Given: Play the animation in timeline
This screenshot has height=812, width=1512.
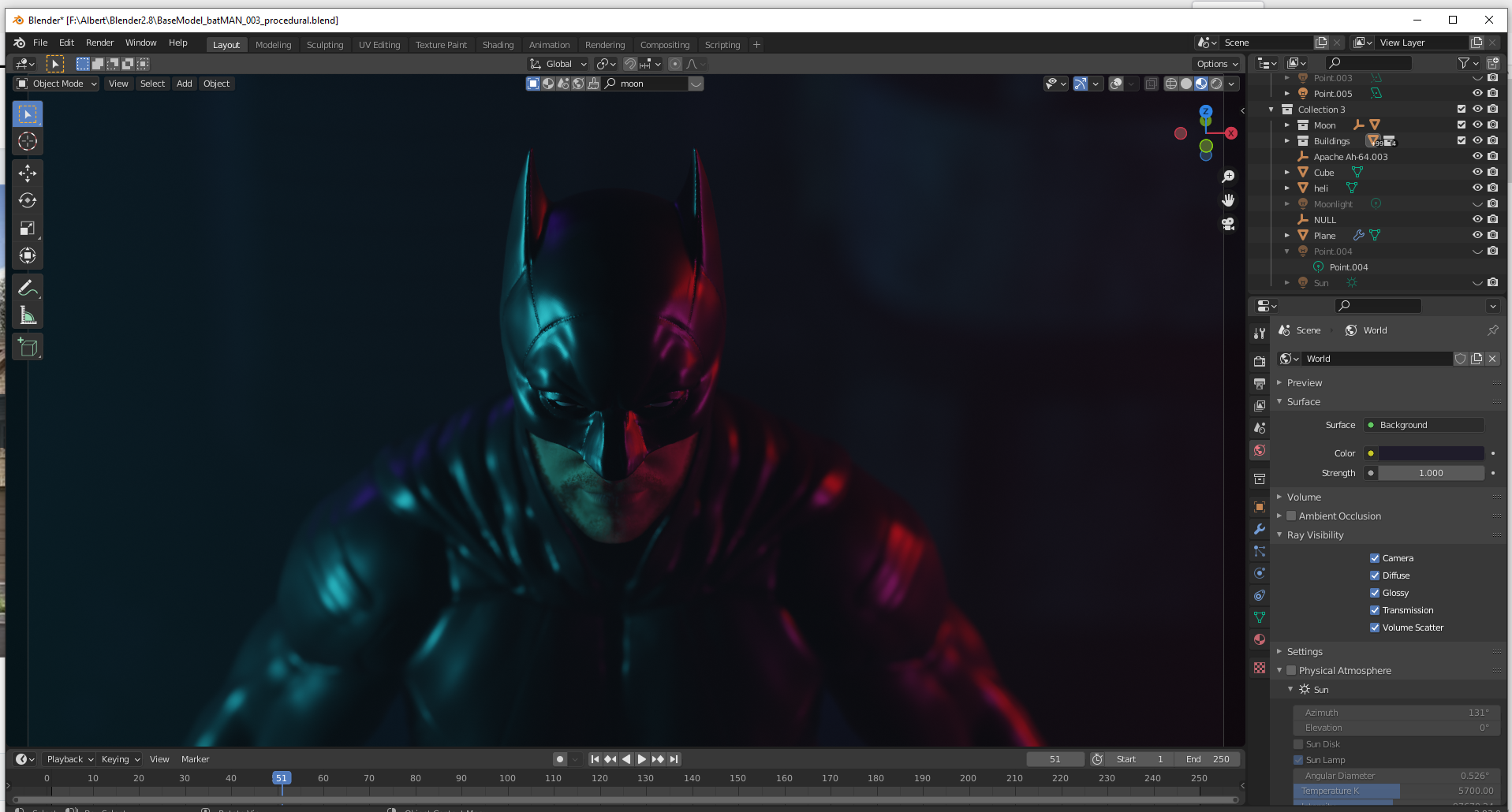Looking at the screenshot, I should pyautogui.click(x=642, y=759).
